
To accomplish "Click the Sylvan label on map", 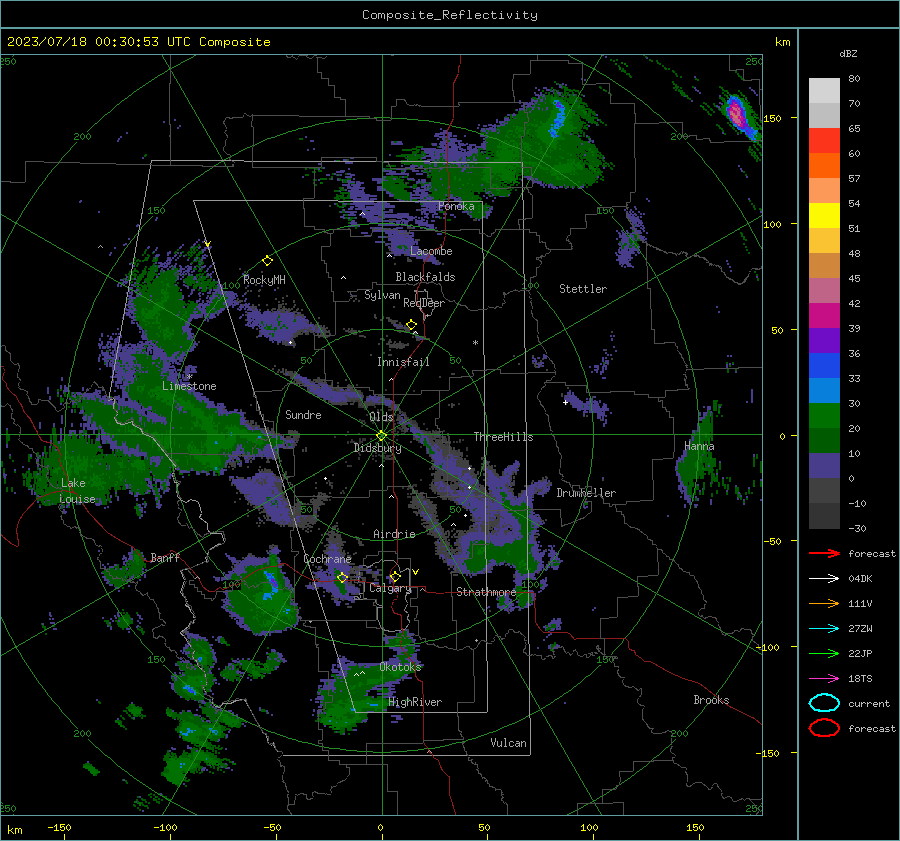I will click(382, 295).
